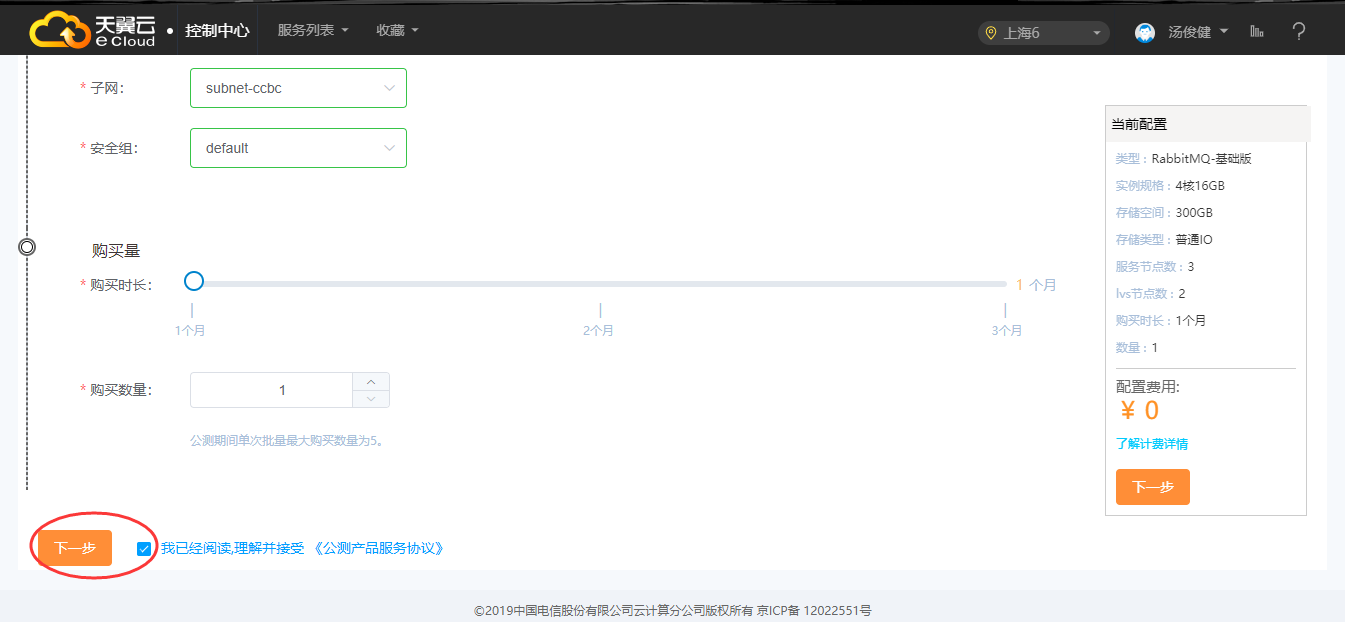The image size is (1345, 622).
Task: Open the 上海6 region selector
Action: point(1043,33)
